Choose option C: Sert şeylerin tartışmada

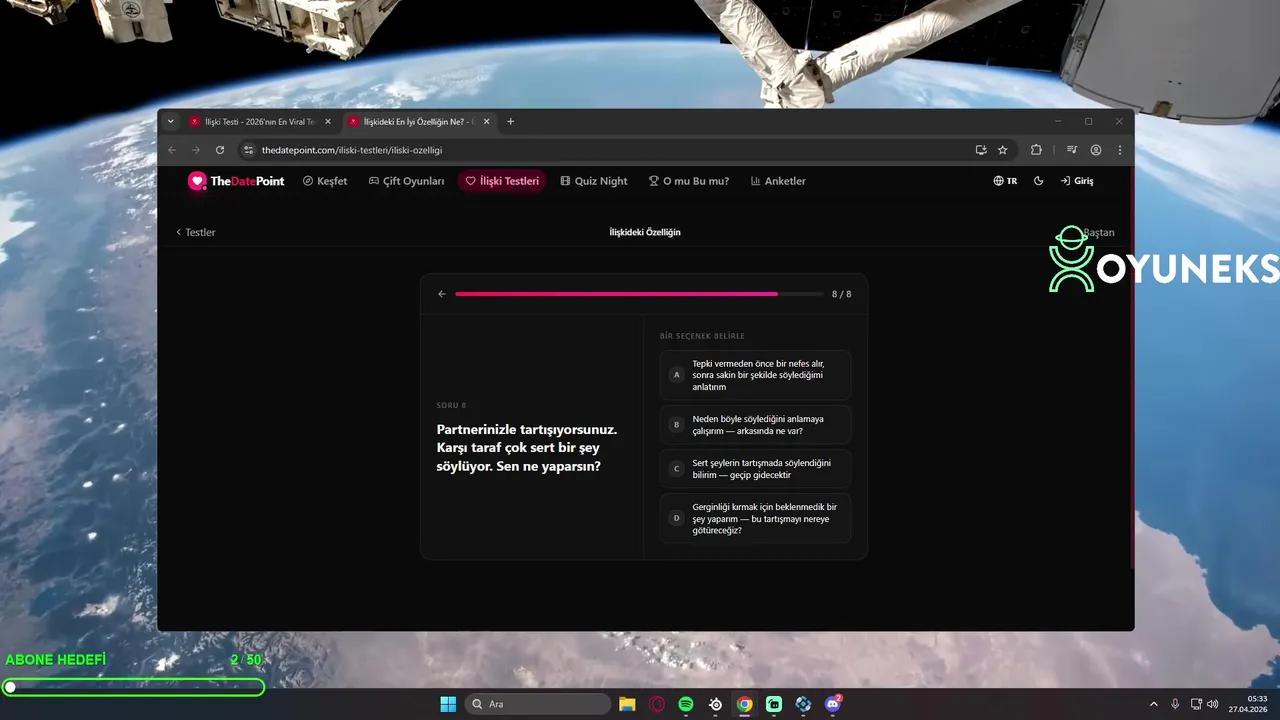click(x=755, y=469)
